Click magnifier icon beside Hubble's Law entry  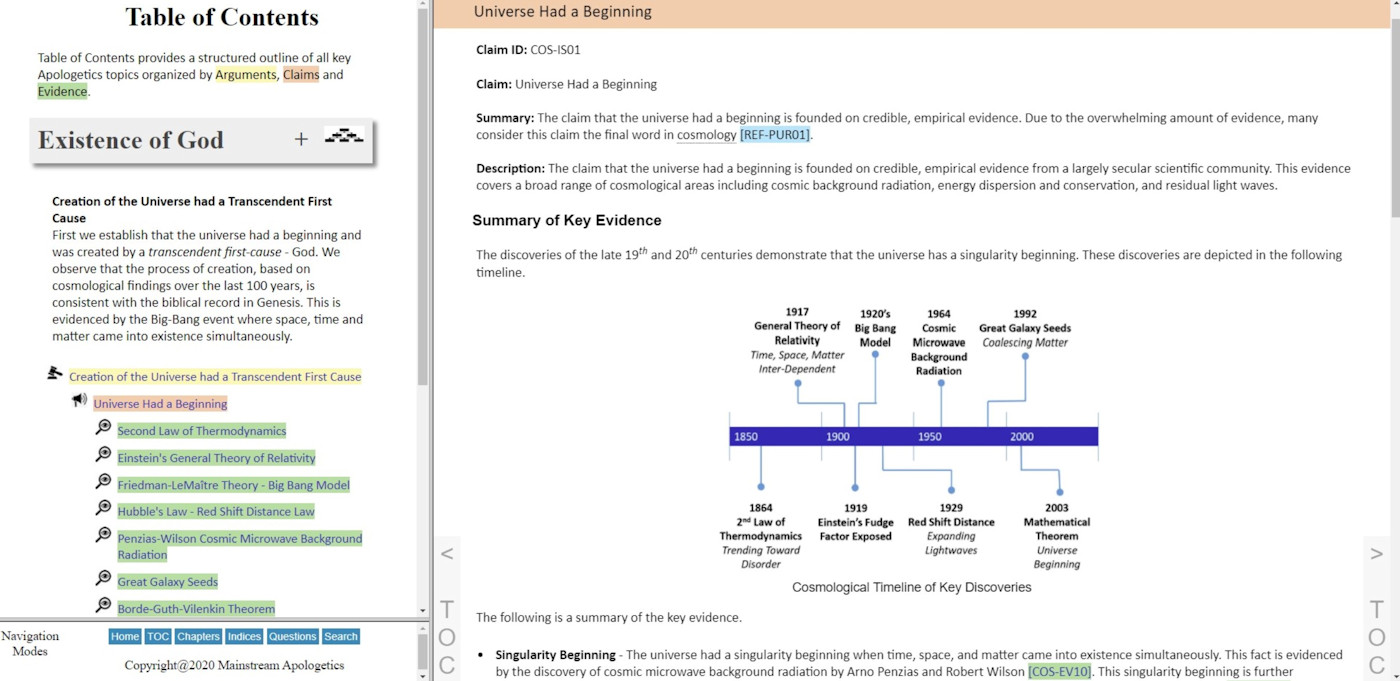[x=103, y=508]
